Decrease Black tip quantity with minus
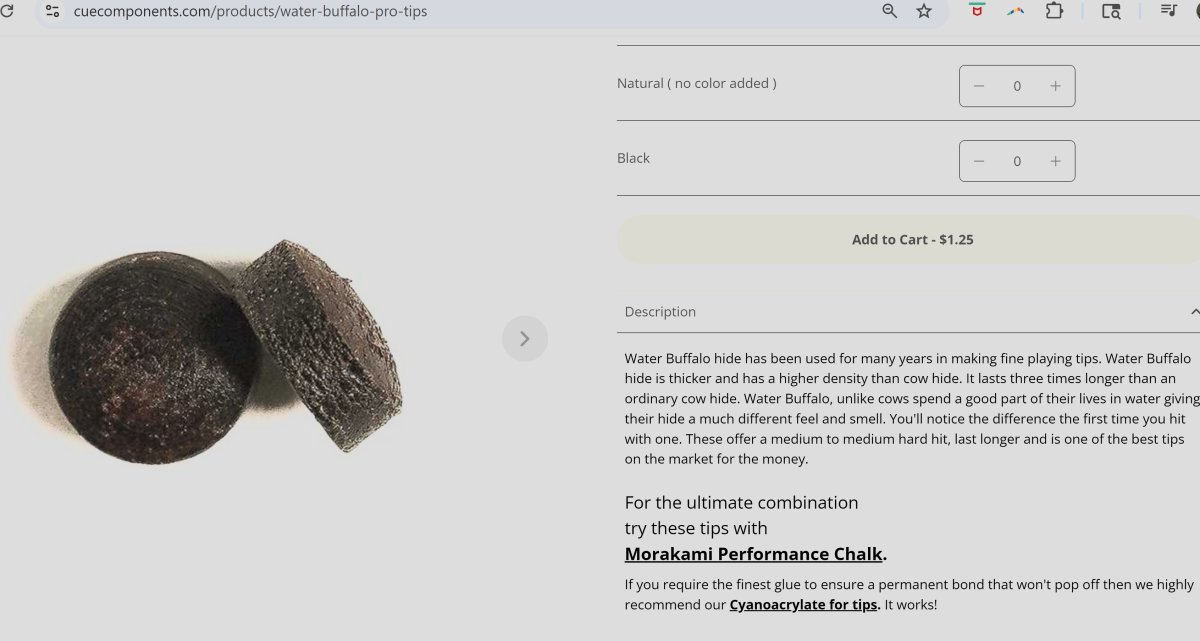 [979, 161]
